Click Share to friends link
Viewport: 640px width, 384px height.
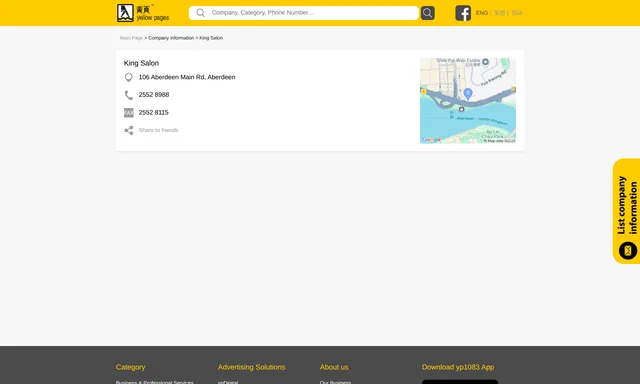[158, 130]
